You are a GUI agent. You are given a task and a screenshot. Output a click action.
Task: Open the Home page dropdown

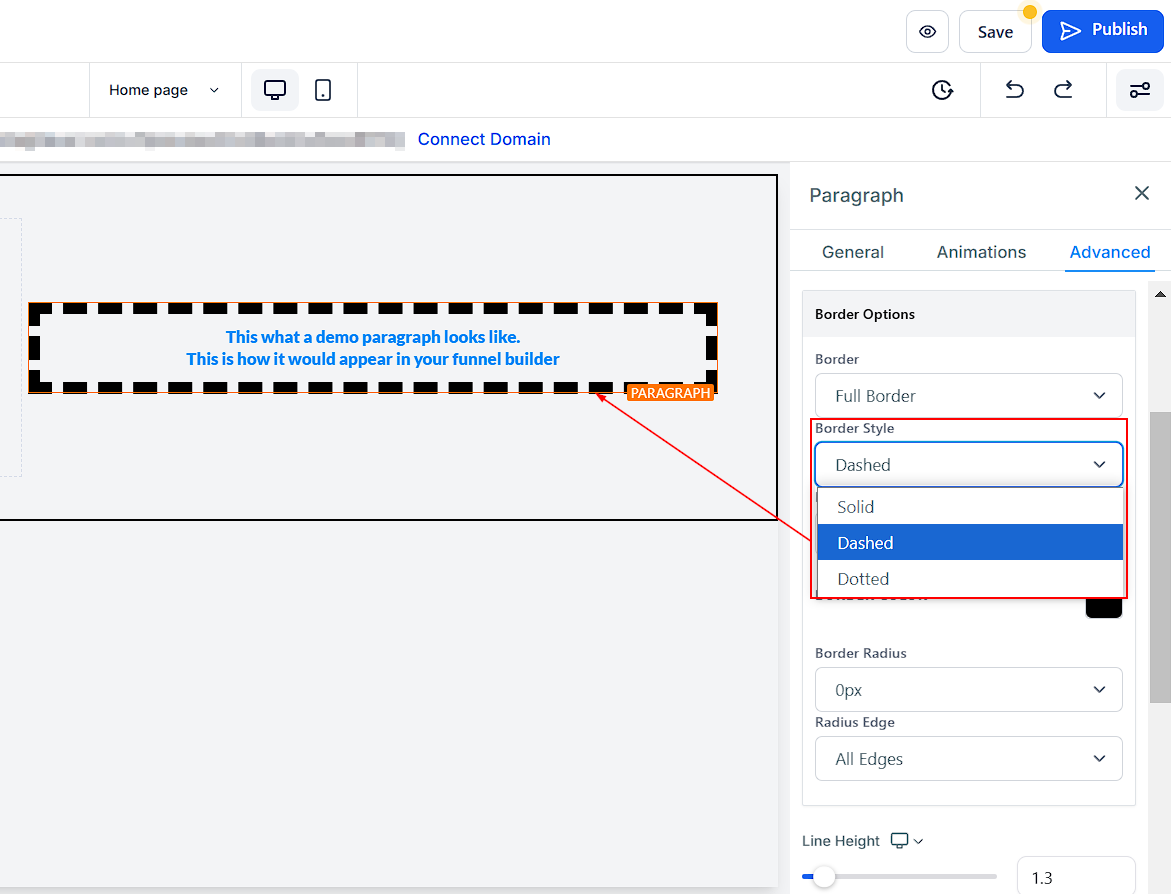tap(164, 90)
